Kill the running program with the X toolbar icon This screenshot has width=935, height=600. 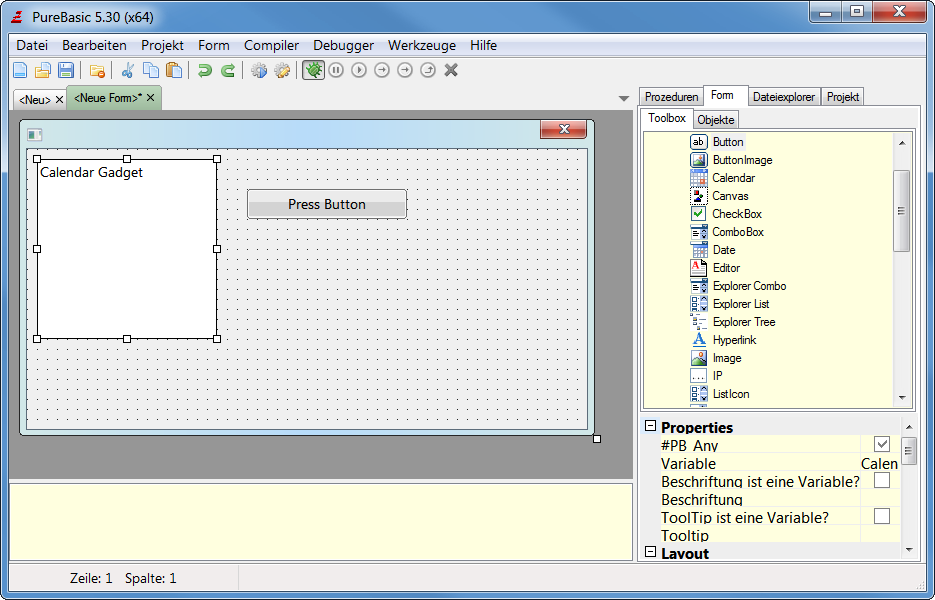point(451,70)
